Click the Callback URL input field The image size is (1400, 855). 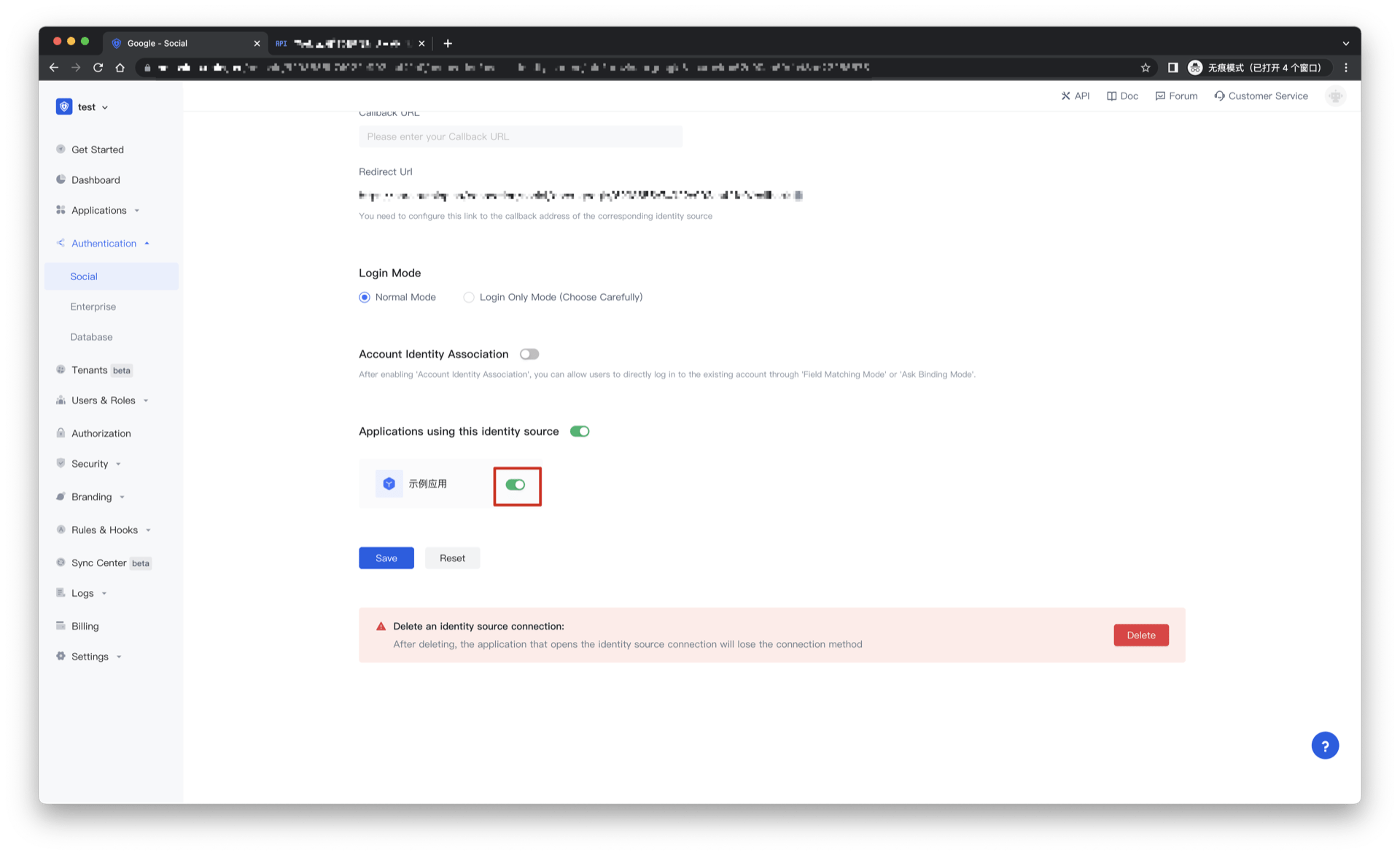click(x=520, y=136)
